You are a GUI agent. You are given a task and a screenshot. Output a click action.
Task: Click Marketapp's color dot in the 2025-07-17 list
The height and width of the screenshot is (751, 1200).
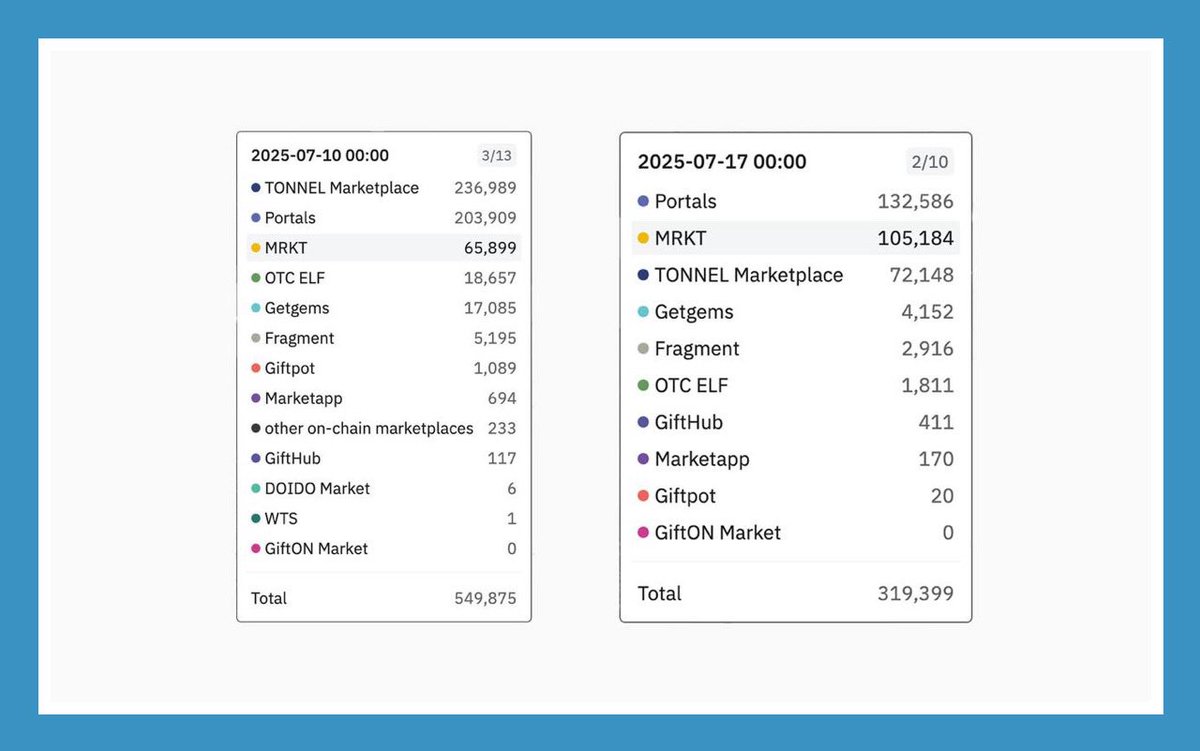click(643, 459)
